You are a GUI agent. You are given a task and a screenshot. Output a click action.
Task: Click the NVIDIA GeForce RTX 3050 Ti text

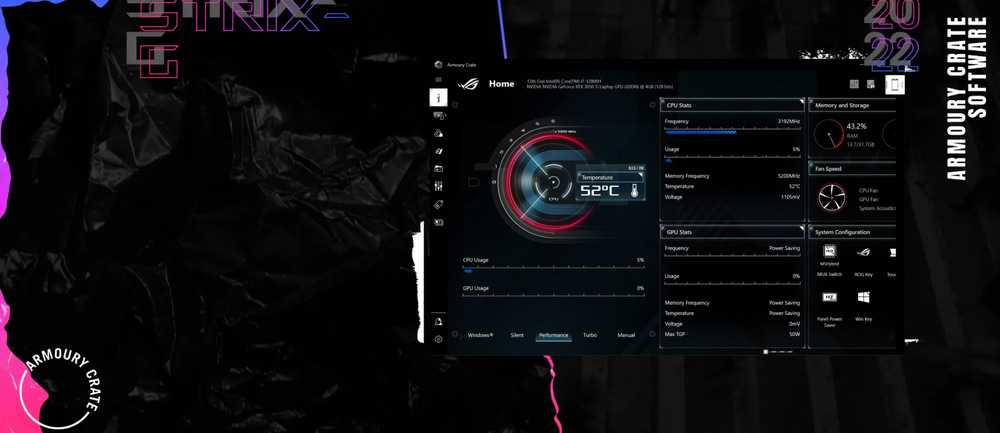click(x=599, y=87)
